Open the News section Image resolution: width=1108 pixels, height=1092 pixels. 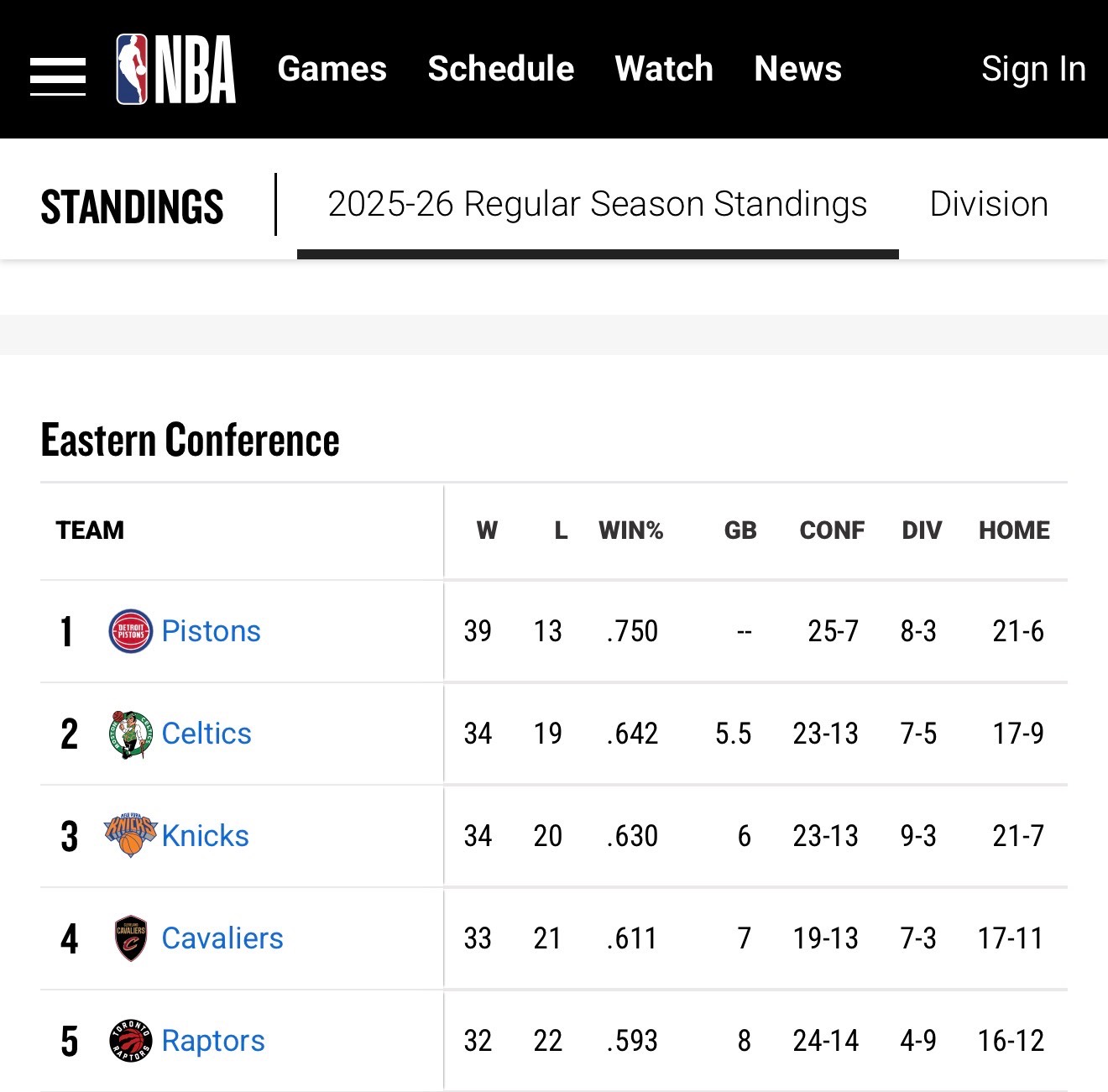797,69
